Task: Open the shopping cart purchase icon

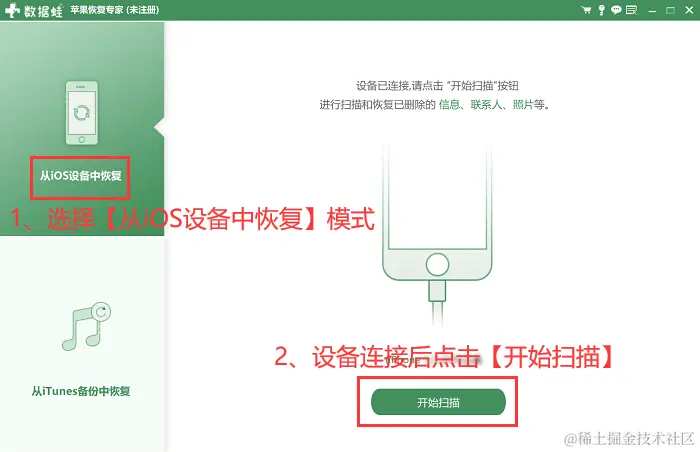Action: tap(586, 10)
